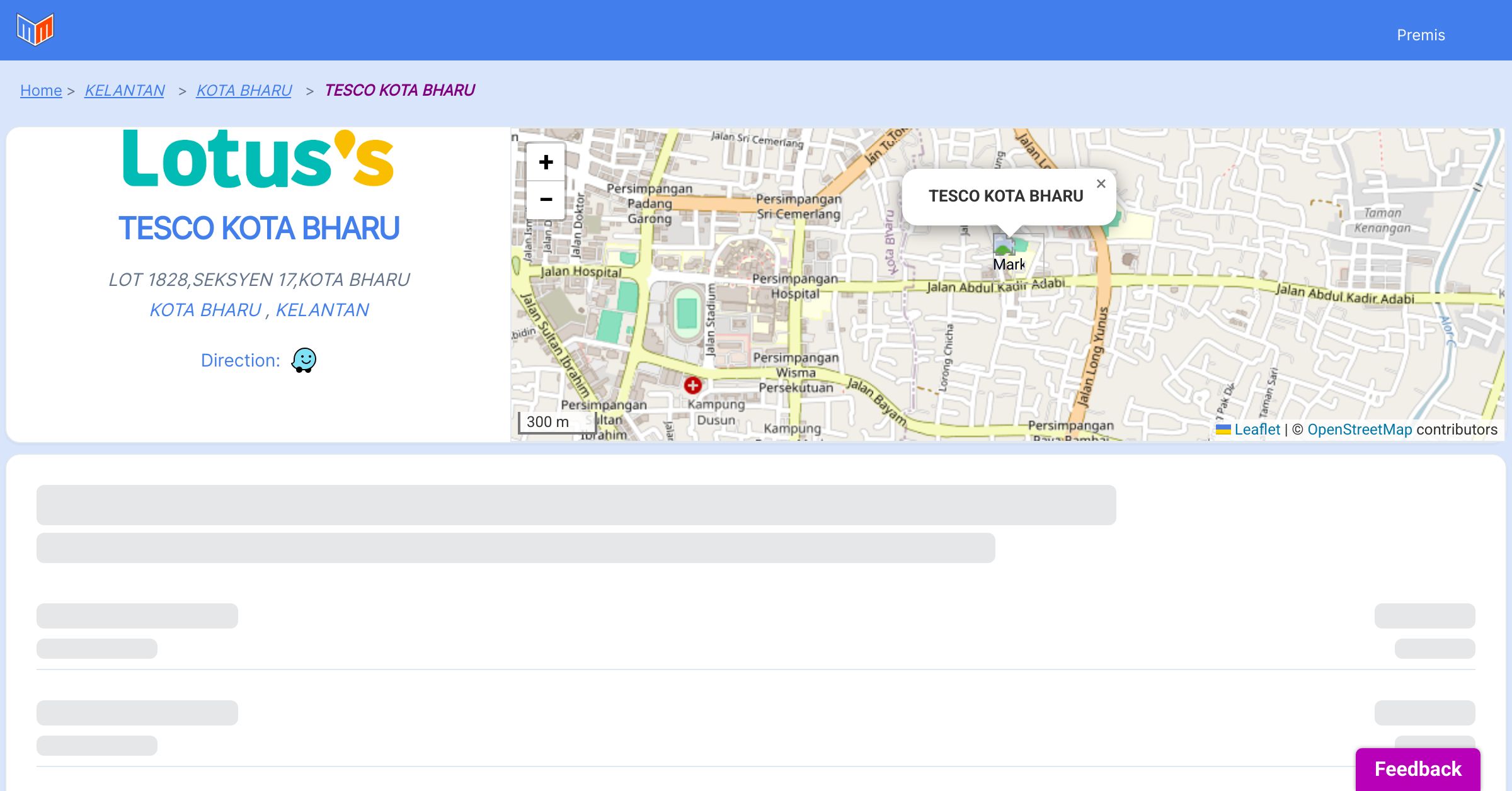
Task: Go to Home breadcrumb link
Action: click(41, 91)
